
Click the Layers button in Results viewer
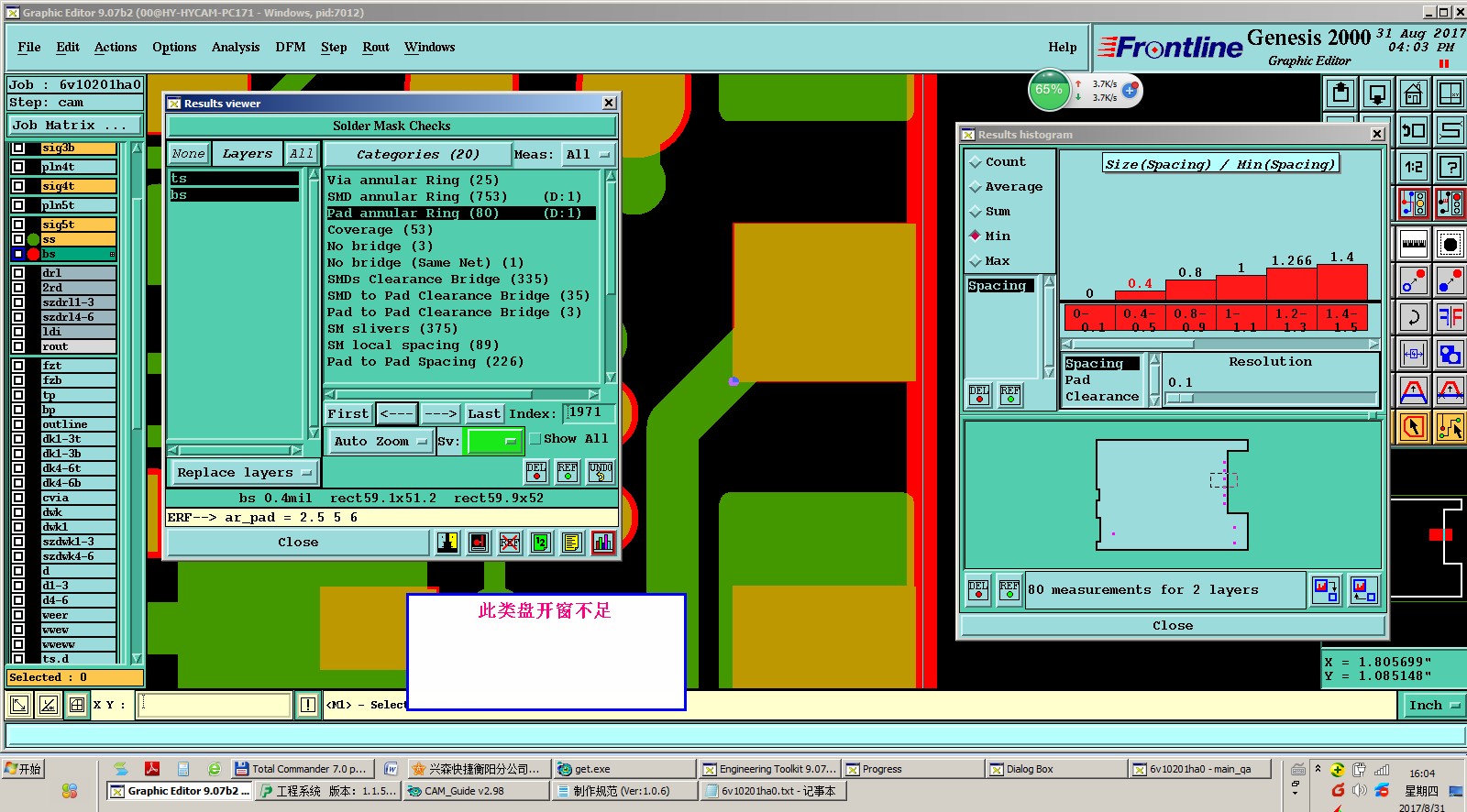coord(248,154)
